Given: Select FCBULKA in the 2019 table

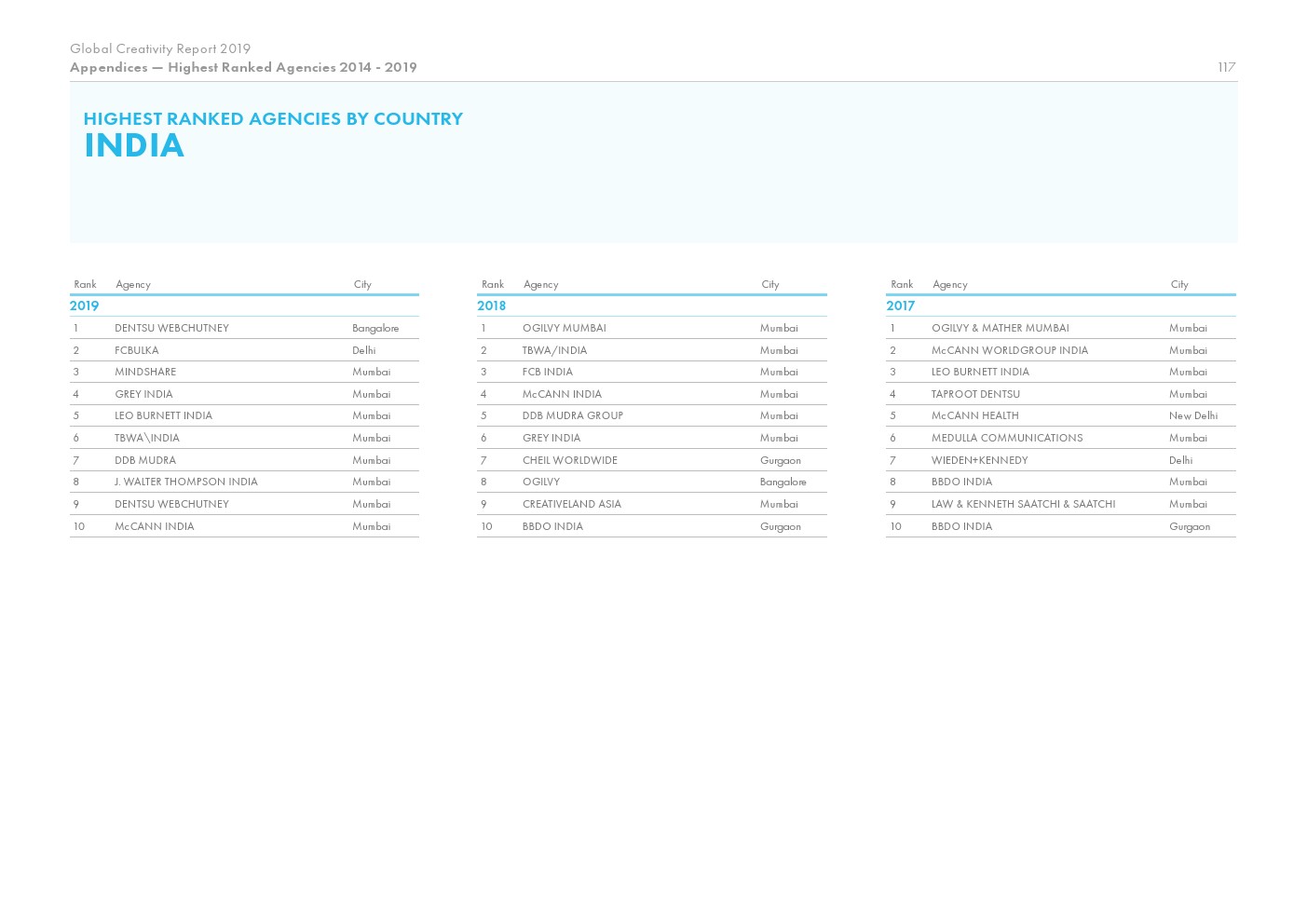Looking at the screenshot, I should [x=137, y=350].
